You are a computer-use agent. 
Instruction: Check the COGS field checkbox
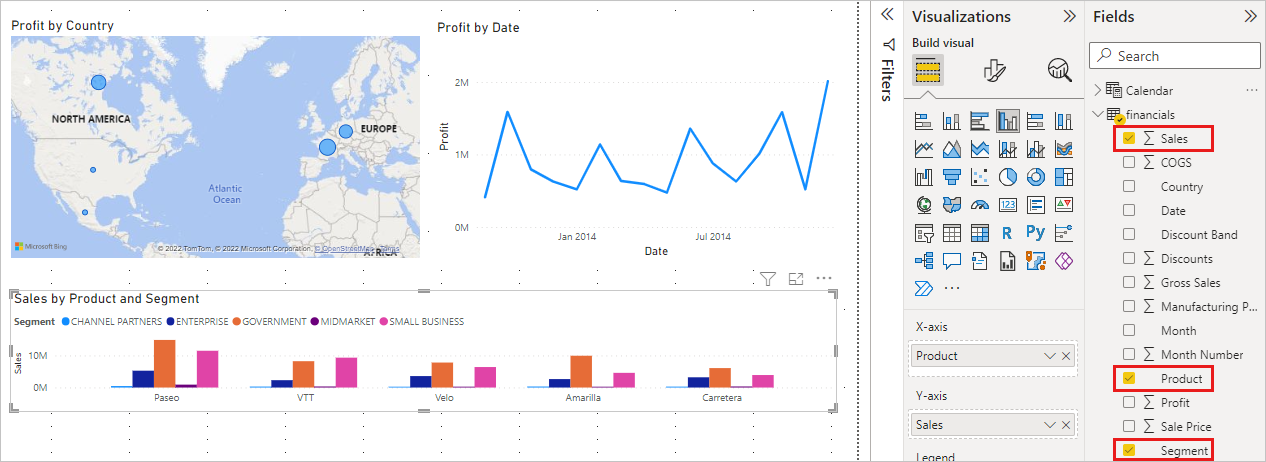pos(1129,162)
